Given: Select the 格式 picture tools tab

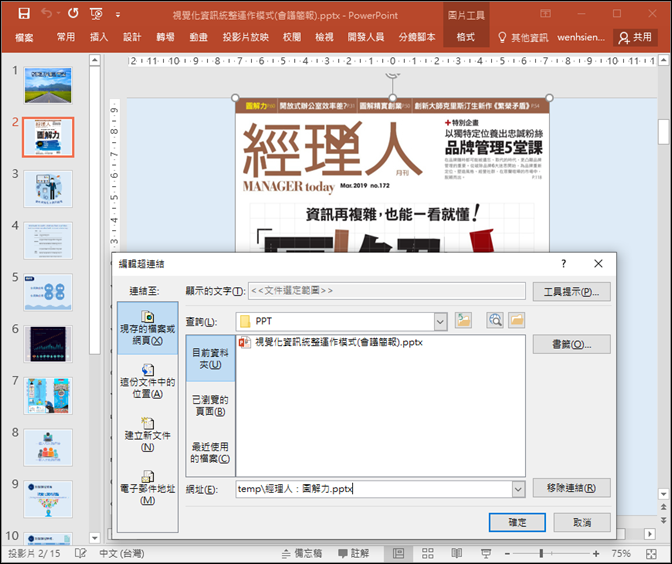Looking at the screenshot, I should pyautogui.click(x=466, y=37).
